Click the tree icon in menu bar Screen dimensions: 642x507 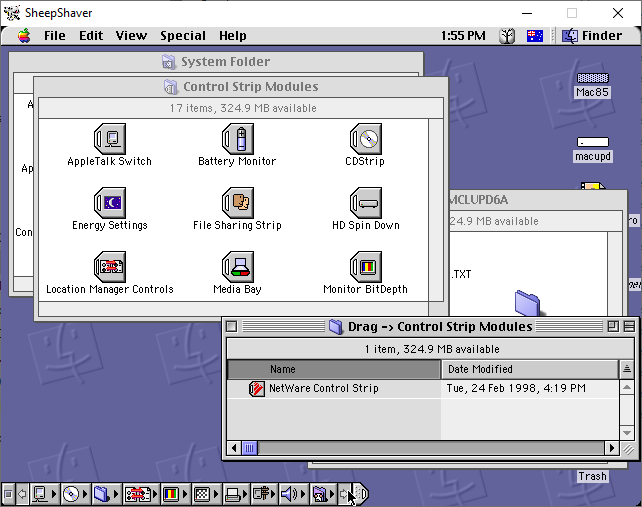click(x=507, y=36)
